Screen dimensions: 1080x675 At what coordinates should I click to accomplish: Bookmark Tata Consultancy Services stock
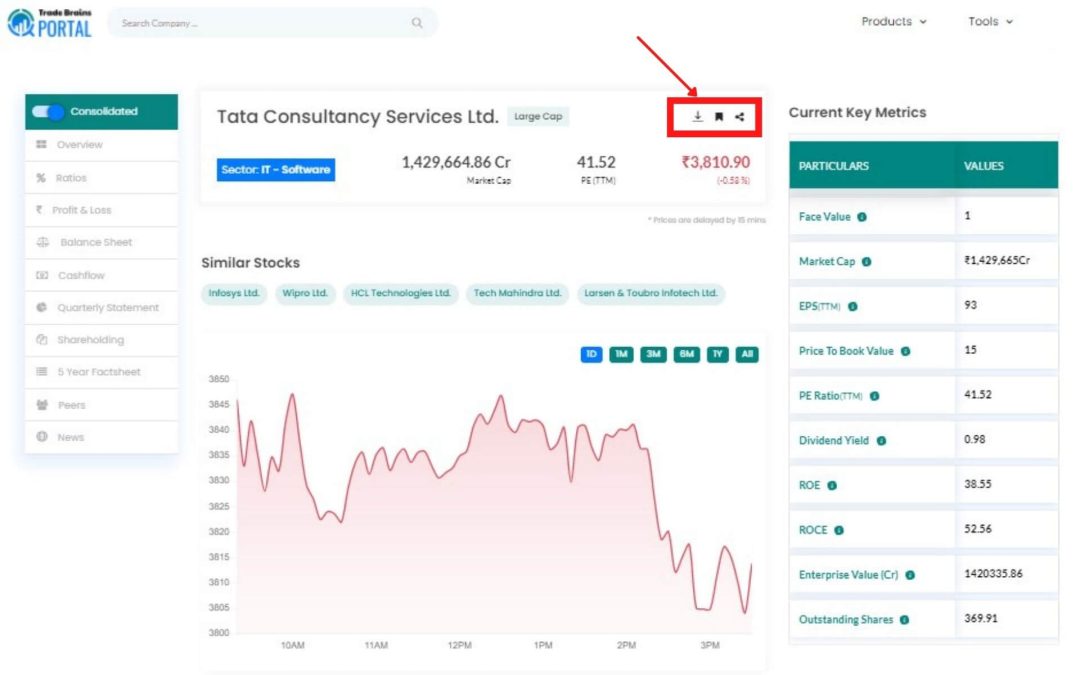(718, 116)
